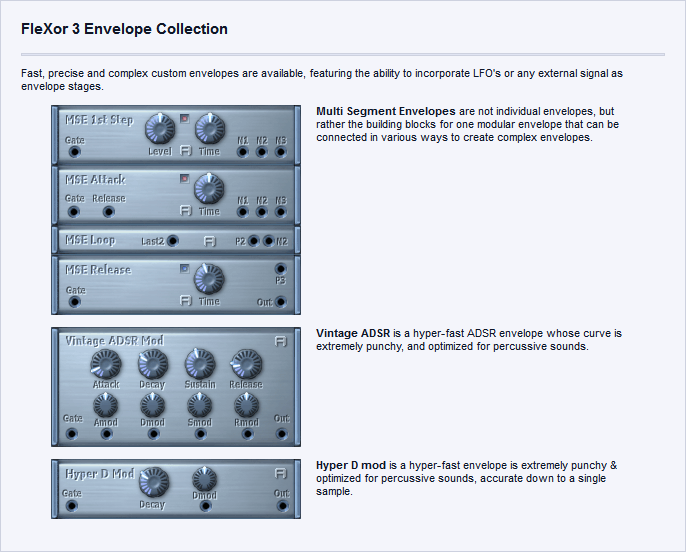
Task: Click the N2 jack on MSE Attack
Action: (262, 212)
